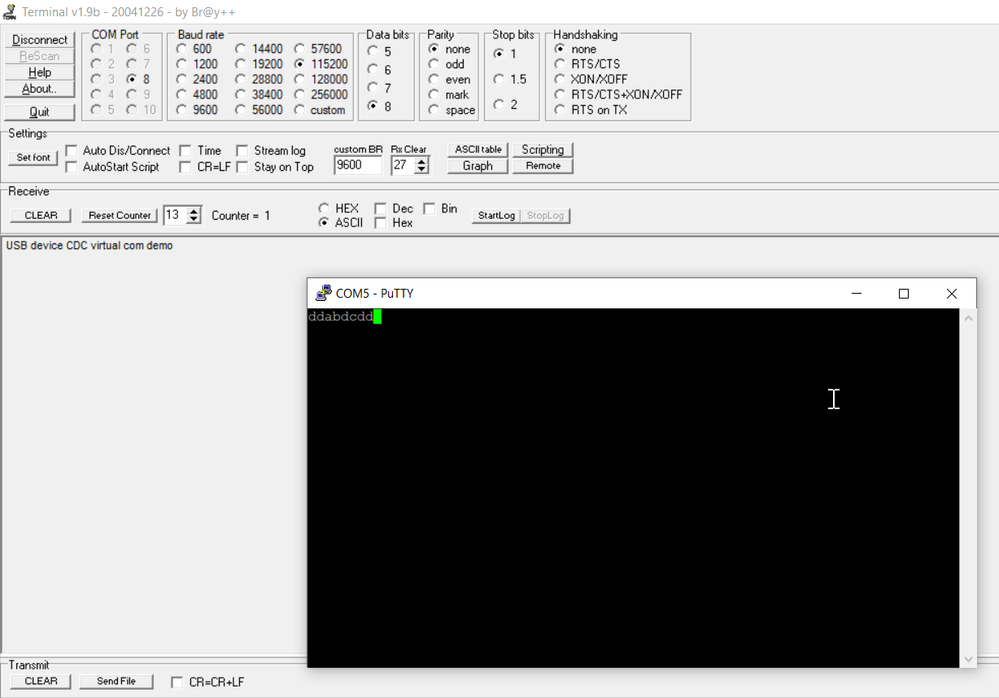Enable the Time checkbox in Settings
Viewport: 999px width, 698px height.
pyautogui.click(x=185, y=150)
